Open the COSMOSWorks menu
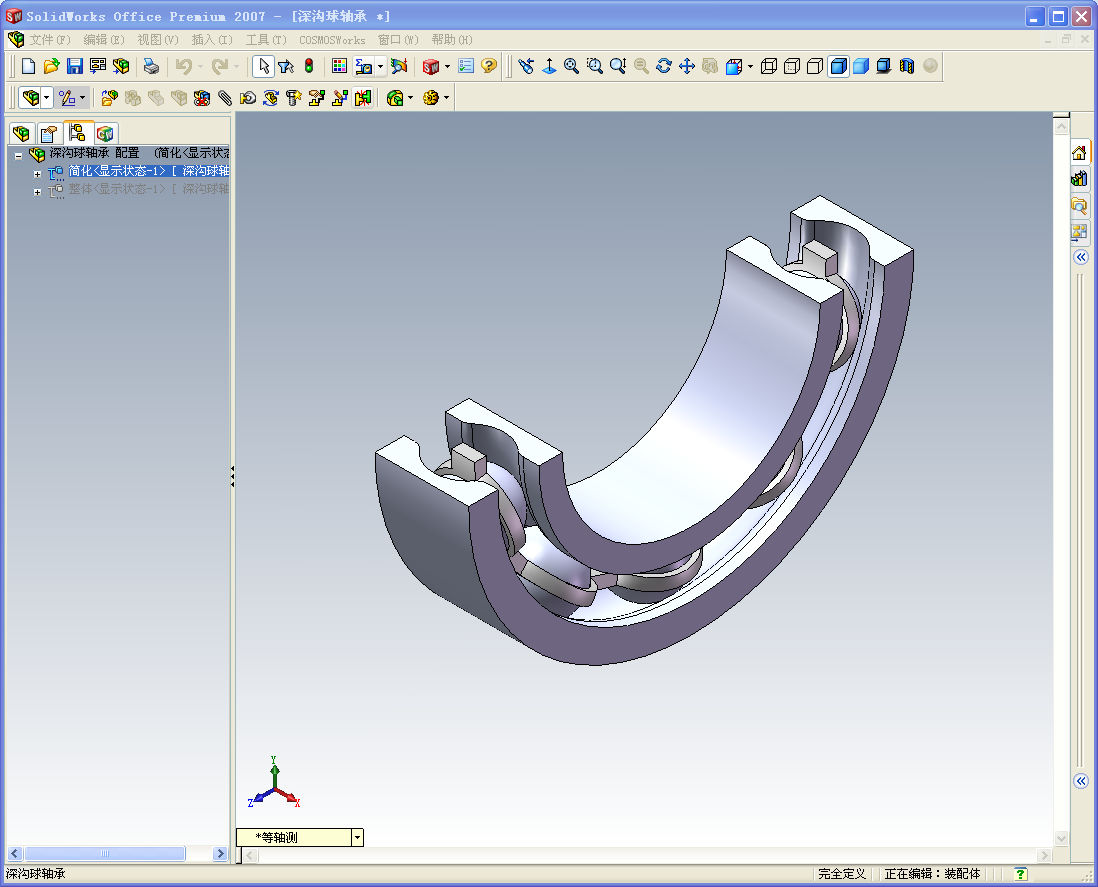Screen dimensions: 1098x887 point(332,40)
